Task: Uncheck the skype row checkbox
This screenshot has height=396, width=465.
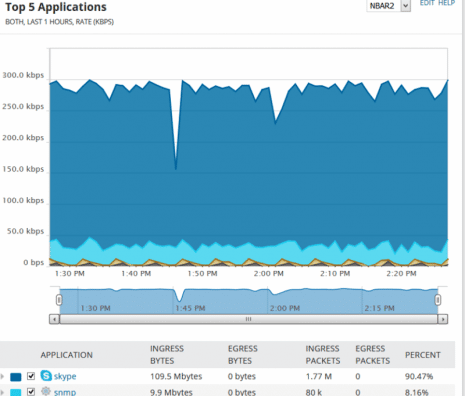Action: 31,376
